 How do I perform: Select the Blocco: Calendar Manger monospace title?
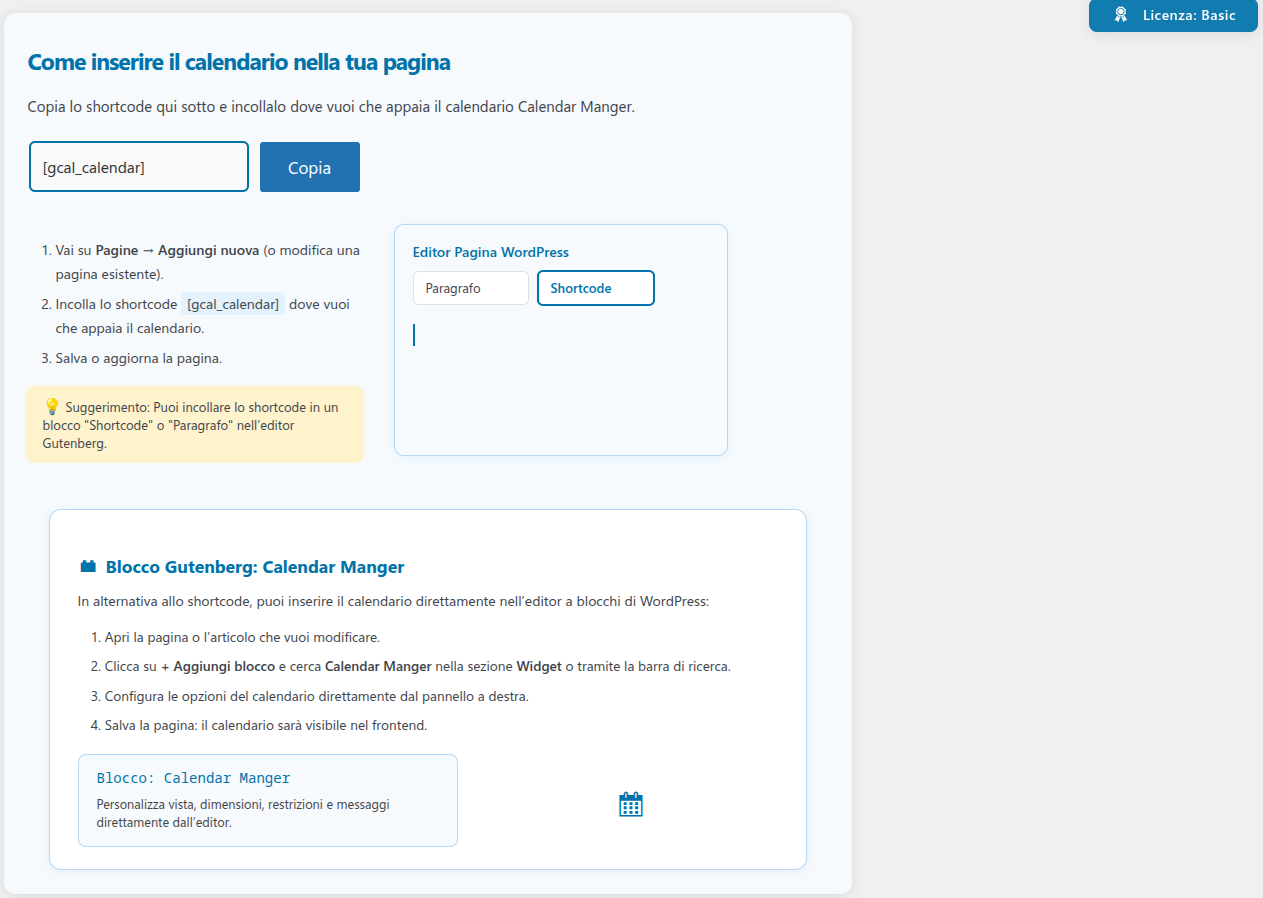[193, 778]
